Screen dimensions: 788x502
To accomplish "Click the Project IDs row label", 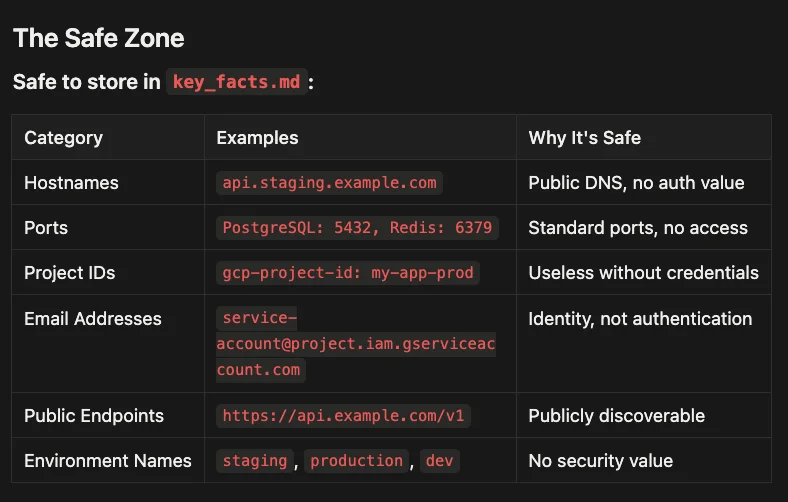I will pos(67,272).
